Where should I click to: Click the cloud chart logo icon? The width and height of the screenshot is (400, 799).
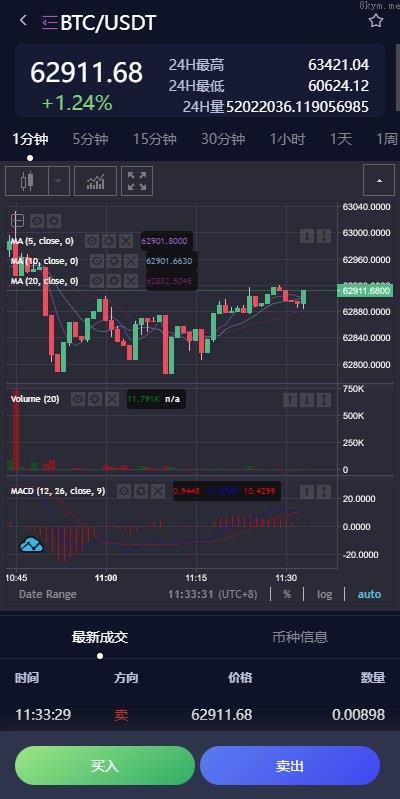[x=31, y=545]
